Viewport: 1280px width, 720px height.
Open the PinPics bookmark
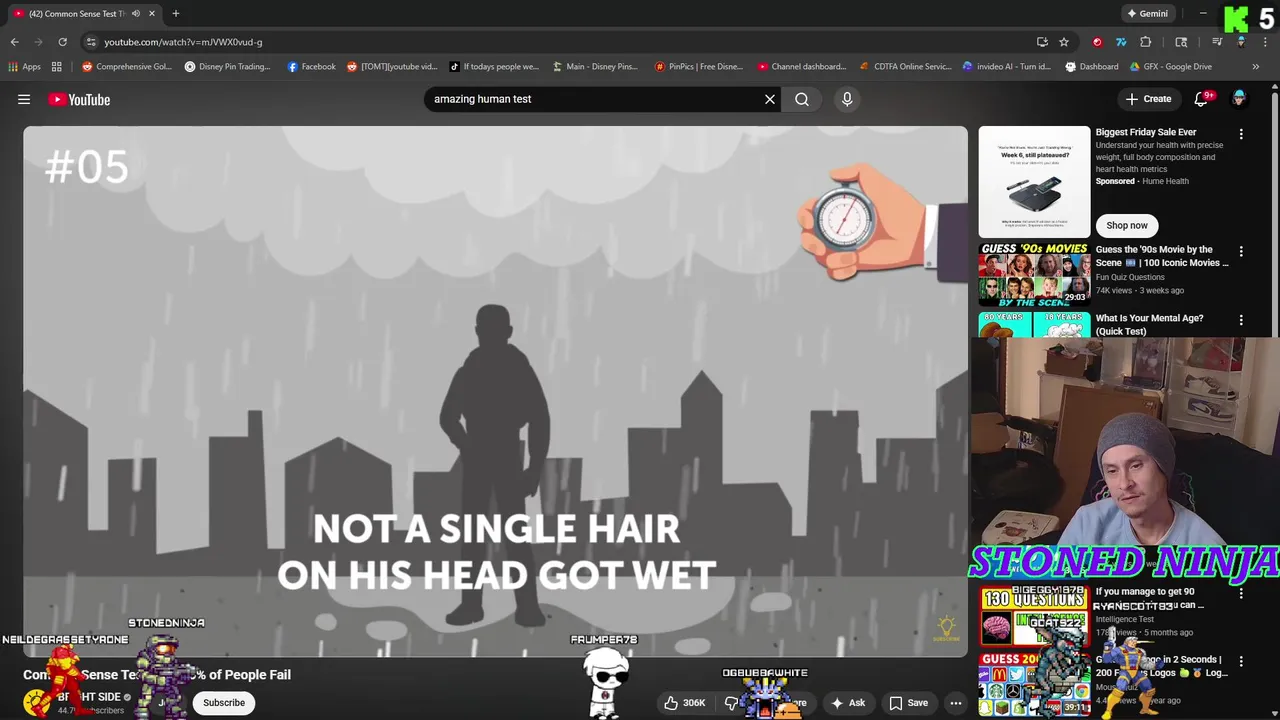(x=699, y=67)
